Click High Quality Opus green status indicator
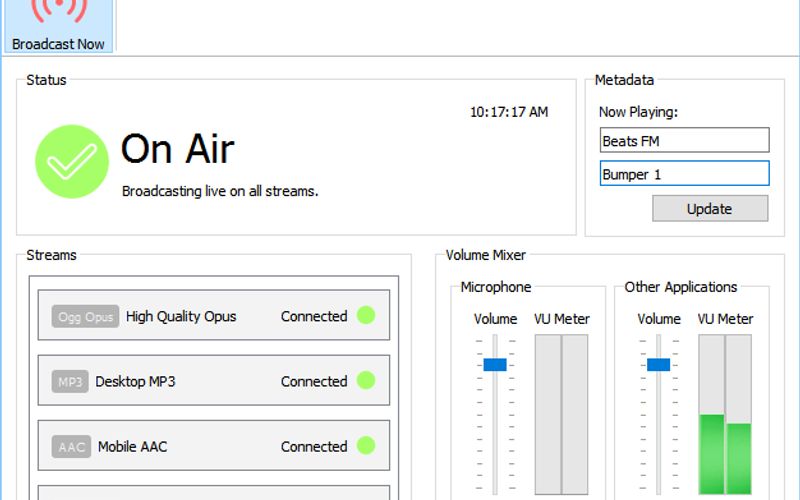800x500 pixels. tap(366, 316)
